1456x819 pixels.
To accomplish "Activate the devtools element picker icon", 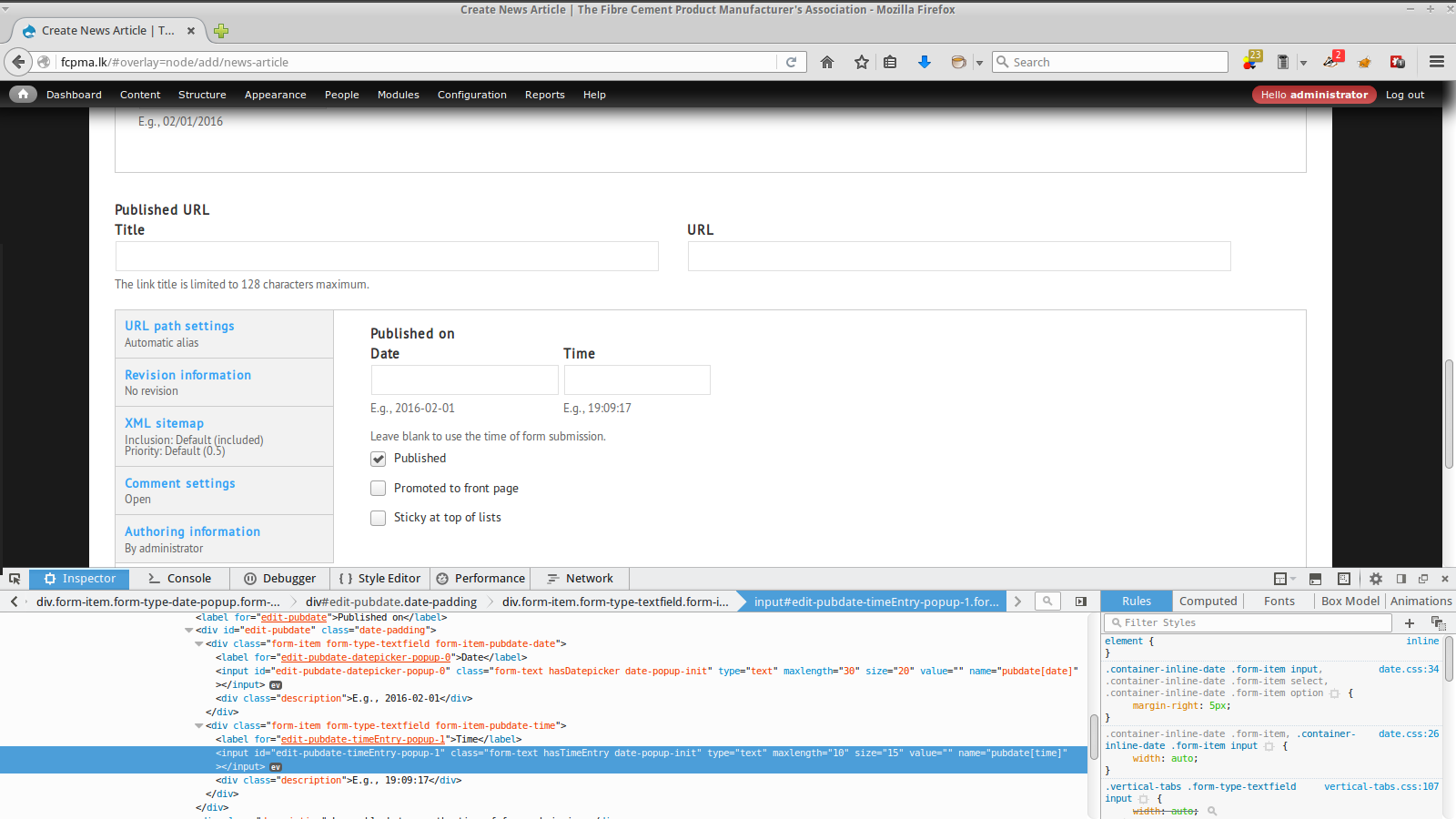I will pos(15,579).
